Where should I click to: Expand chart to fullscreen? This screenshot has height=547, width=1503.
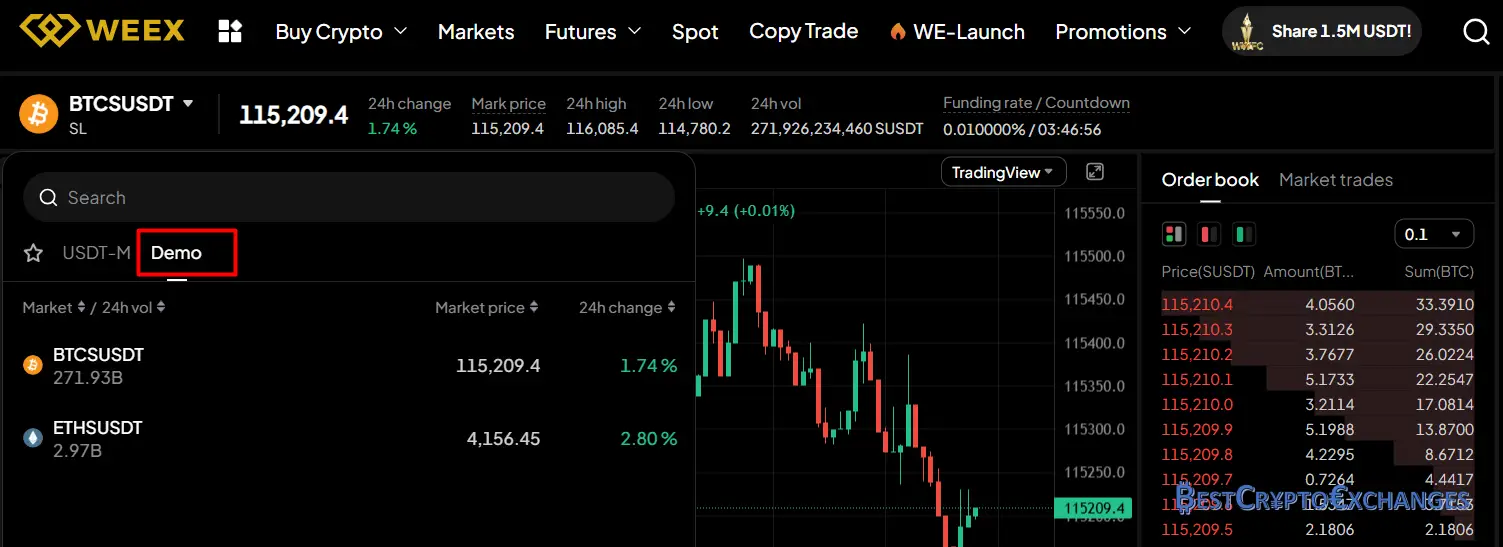[x=1095, y=172]
